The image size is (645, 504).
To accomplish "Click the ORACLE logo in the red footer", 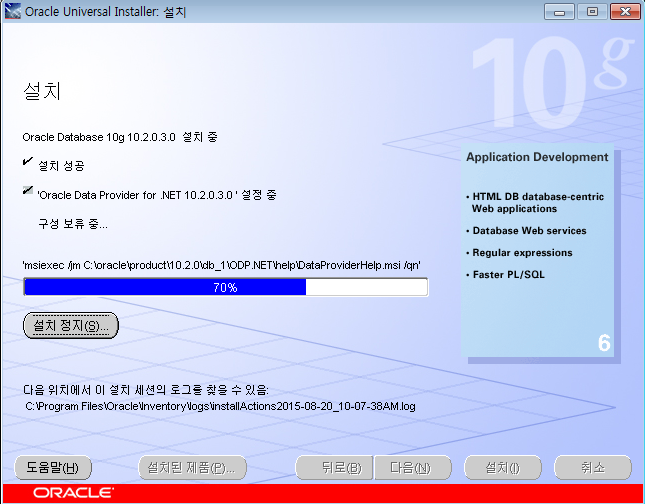I will pyautogui.click(x=73, y=492).
